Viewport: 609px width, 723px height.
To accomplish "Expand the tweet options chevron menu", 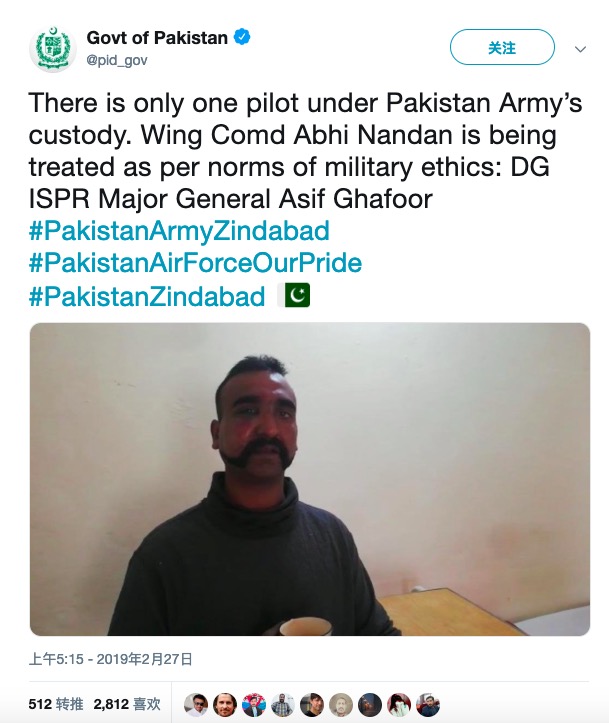I will (580, 48).
